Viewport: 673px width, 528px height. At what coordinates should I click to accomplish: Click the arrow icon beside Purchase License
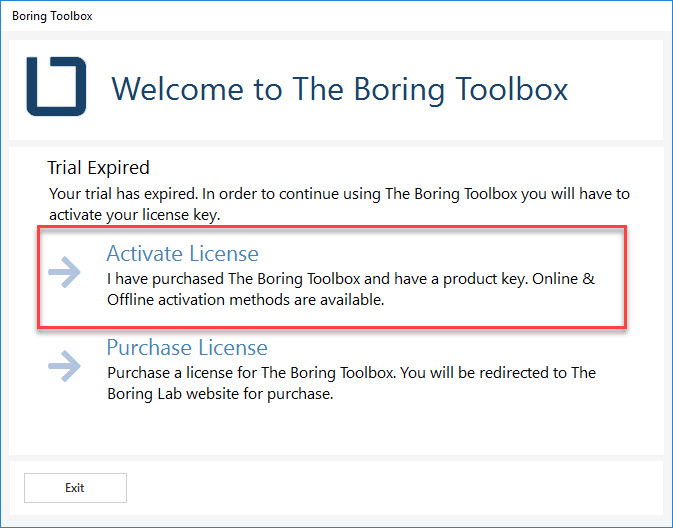click(64, 366)
